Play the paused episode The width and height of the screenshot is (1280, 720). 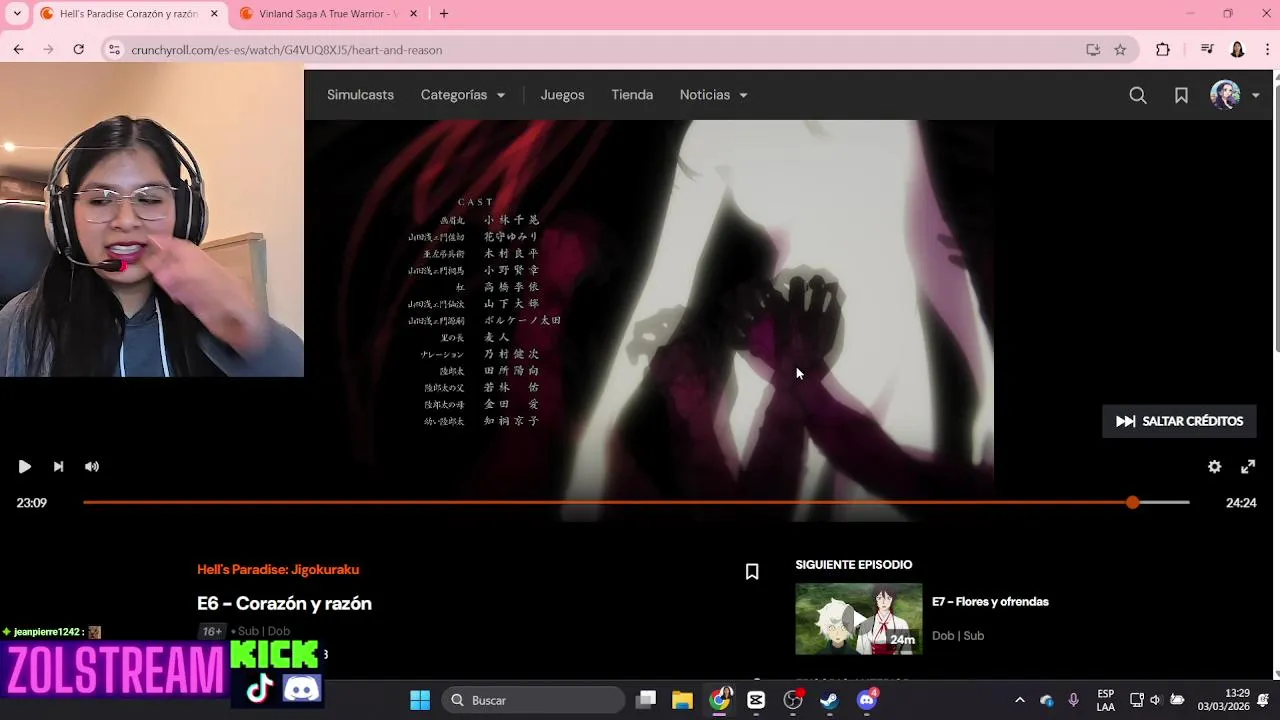pos(25,467)
